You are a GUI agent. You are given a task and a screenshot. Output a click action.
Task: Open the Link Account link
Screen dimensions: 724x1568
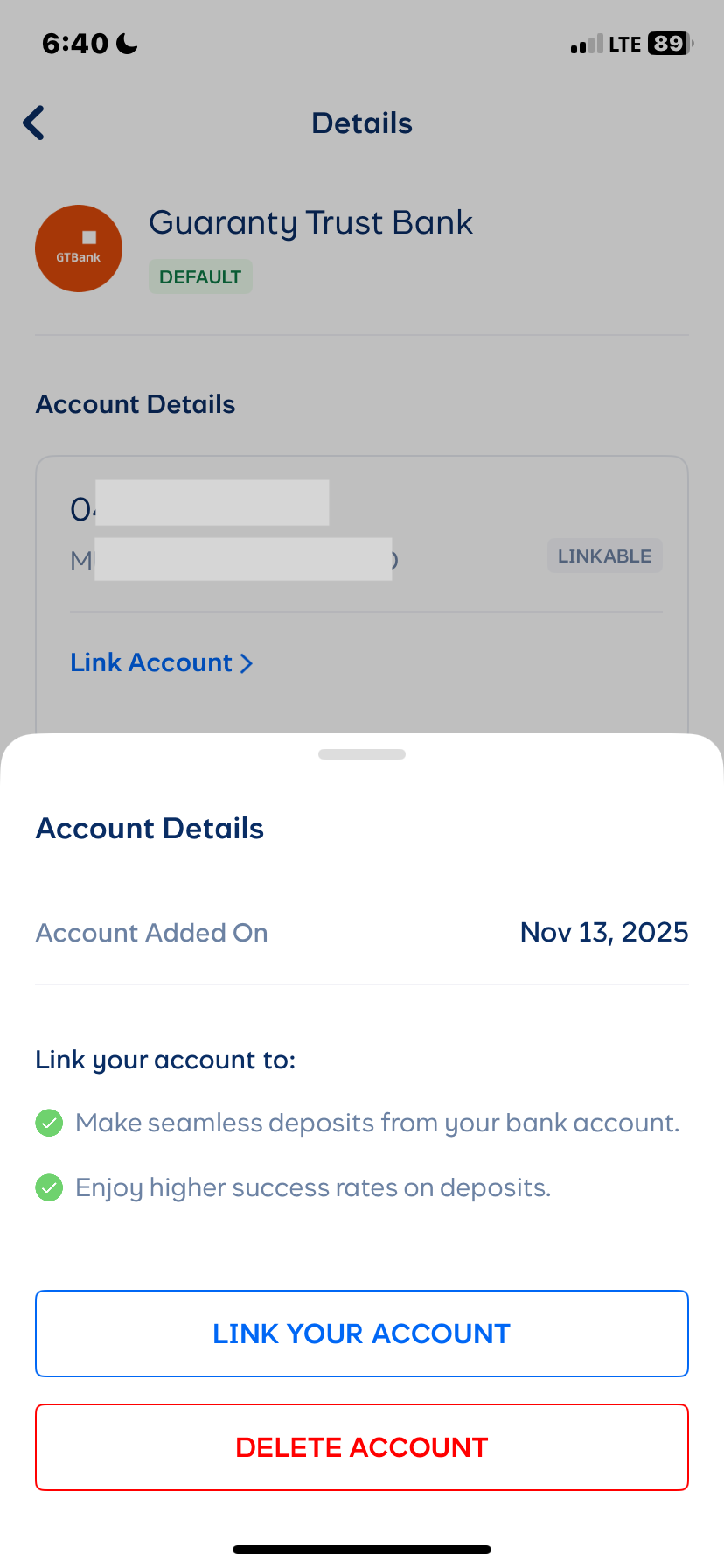click(x=151, y=663)
